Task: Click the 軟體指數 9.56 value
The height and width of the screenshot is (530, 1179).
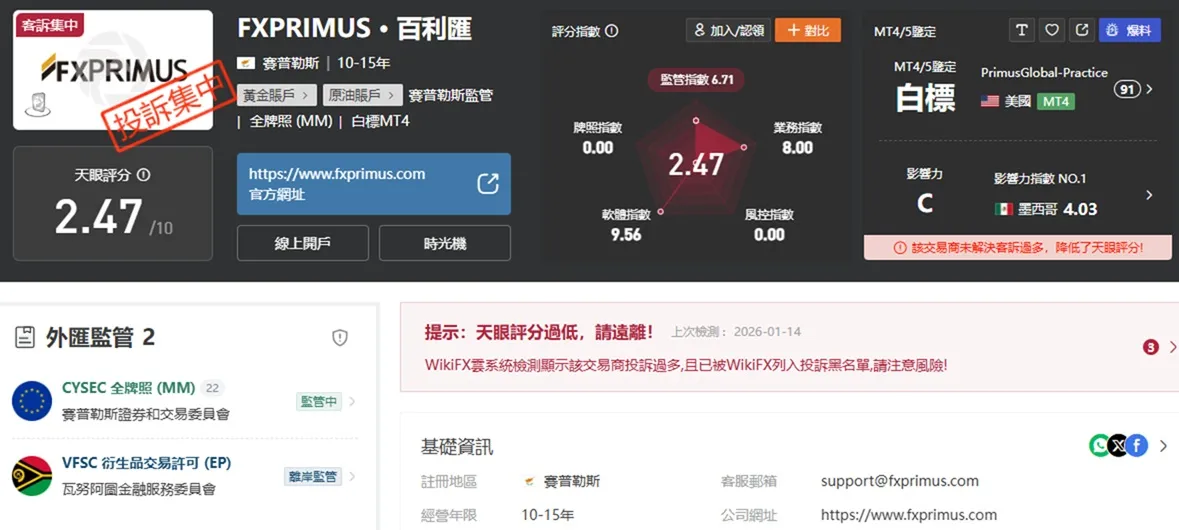Action: tap(626, 235)
